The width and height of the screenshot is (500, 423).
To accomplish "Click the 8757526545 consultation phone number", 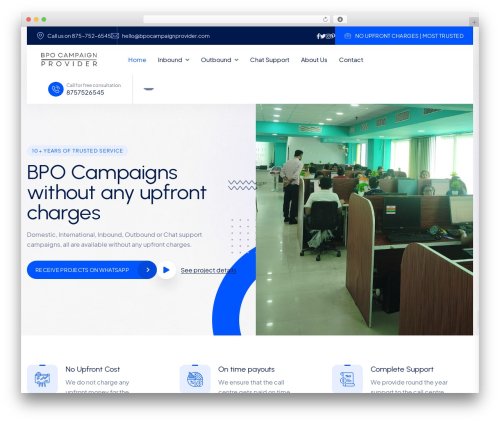I will [85, 93].
